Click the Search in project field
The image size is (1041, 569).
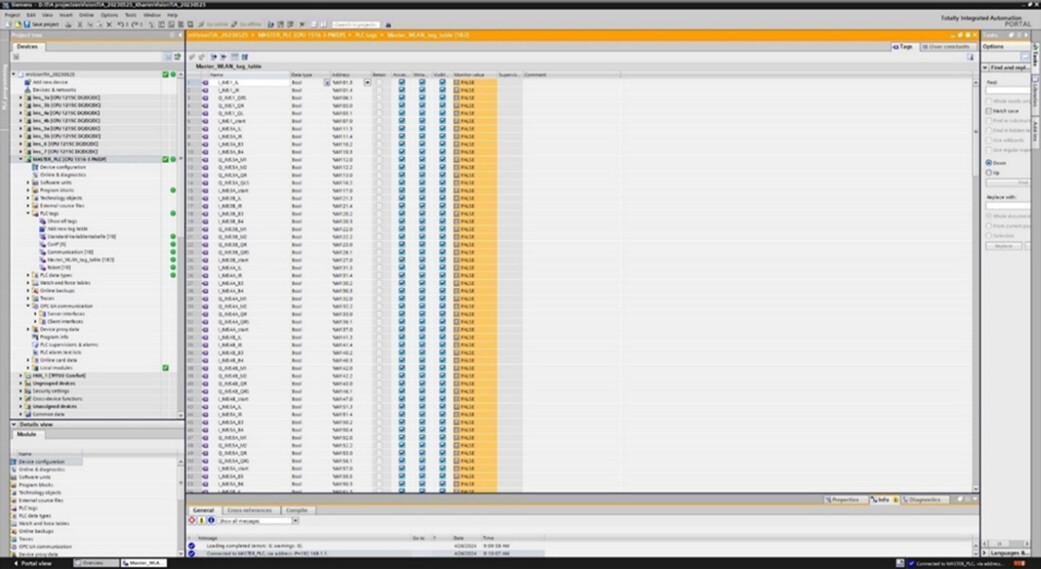coord(356,24)
